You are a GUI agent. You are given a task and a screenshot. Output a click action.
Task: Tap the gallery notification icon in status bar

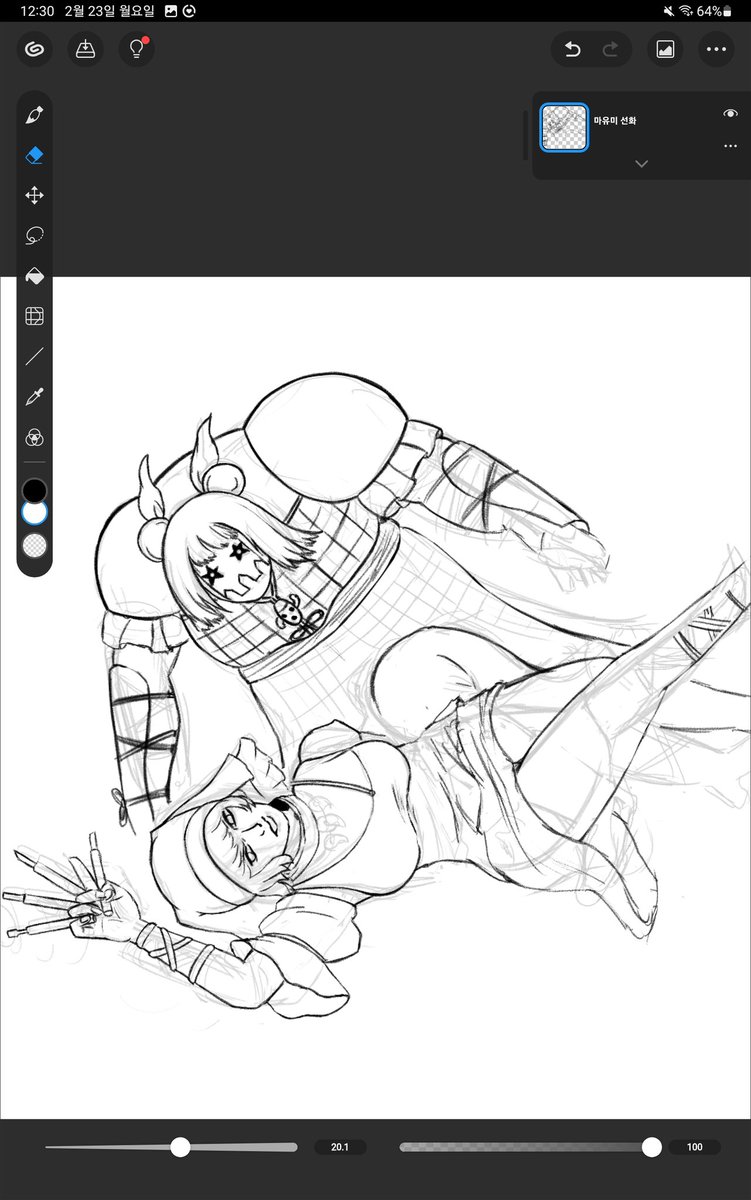click(x=171, y=10)
